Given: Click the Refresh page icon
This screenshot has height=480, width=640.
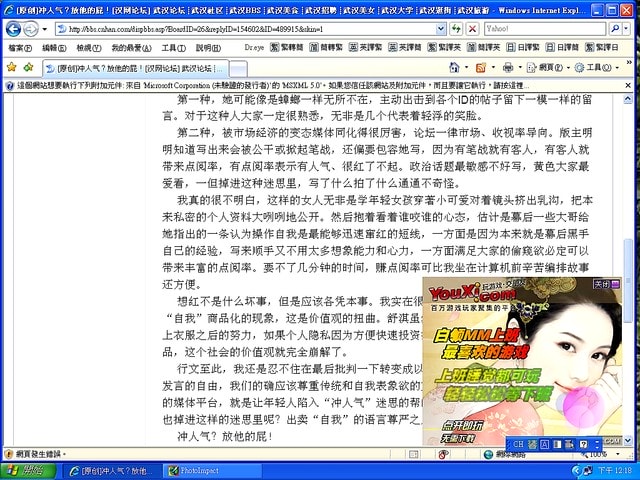Looking at the screenshot, I should click(x=457, y=29).
